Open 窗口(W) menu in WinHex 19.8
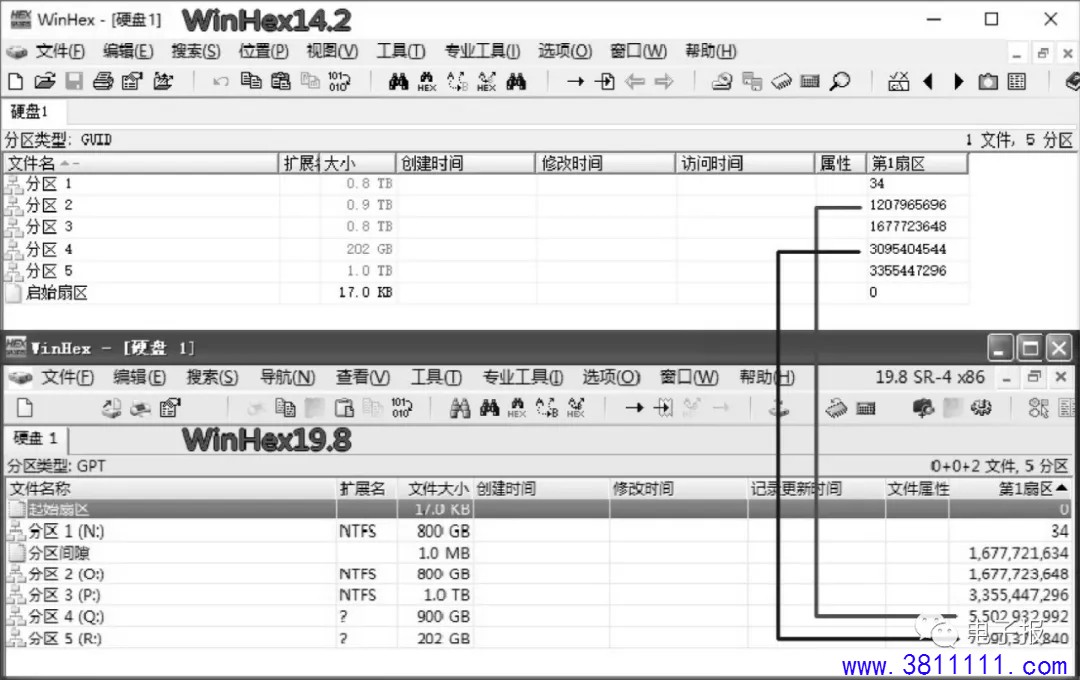The height and width of the screenshot is (680, 1080). pyautogui.click(x=689, y=378)
